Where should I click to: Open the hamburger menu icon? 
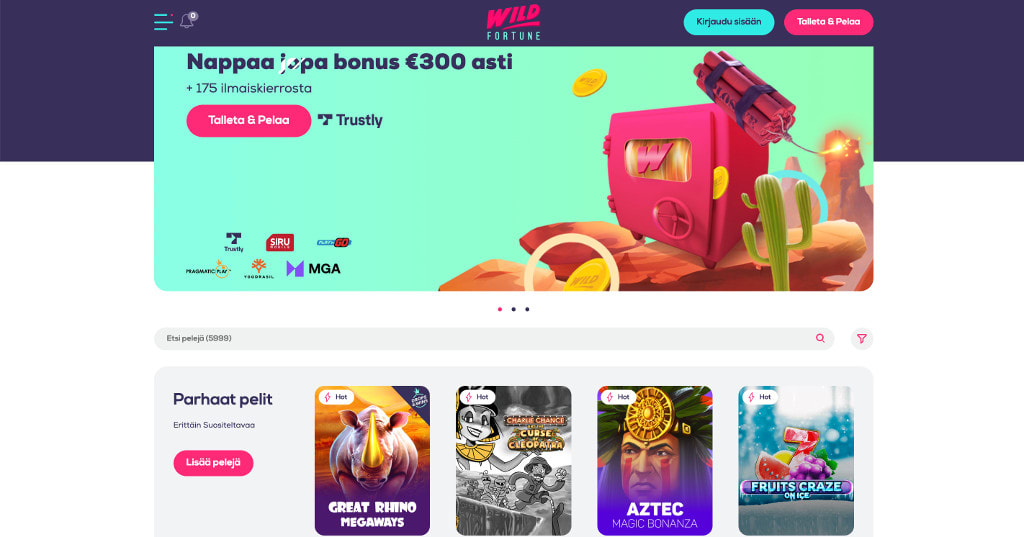coord(163,22)
